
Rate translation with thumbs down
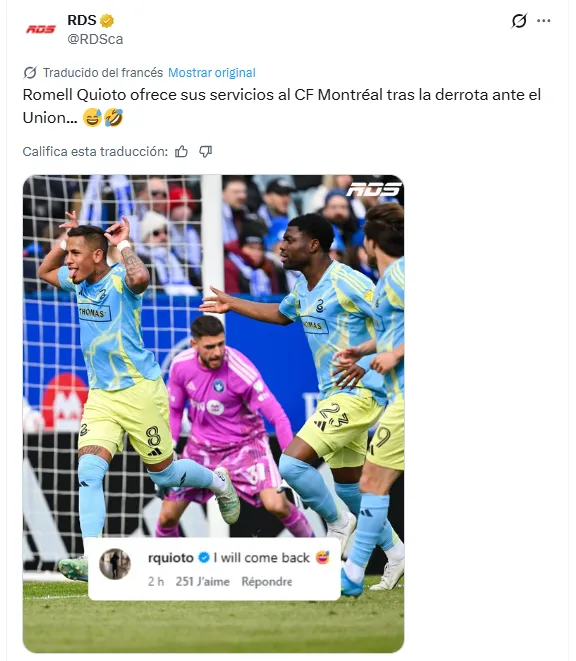205,151
